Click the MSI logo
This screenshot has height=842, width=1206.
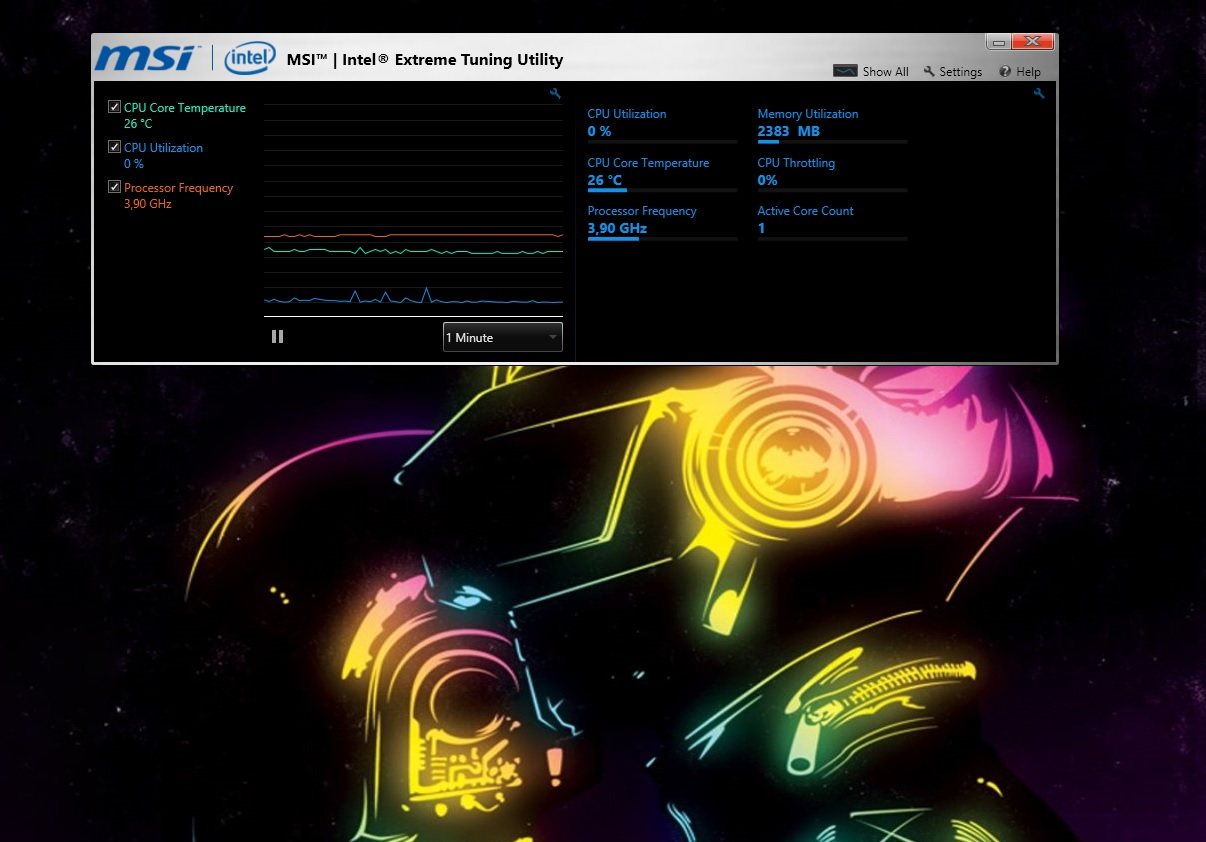click(x=148, y=58)
